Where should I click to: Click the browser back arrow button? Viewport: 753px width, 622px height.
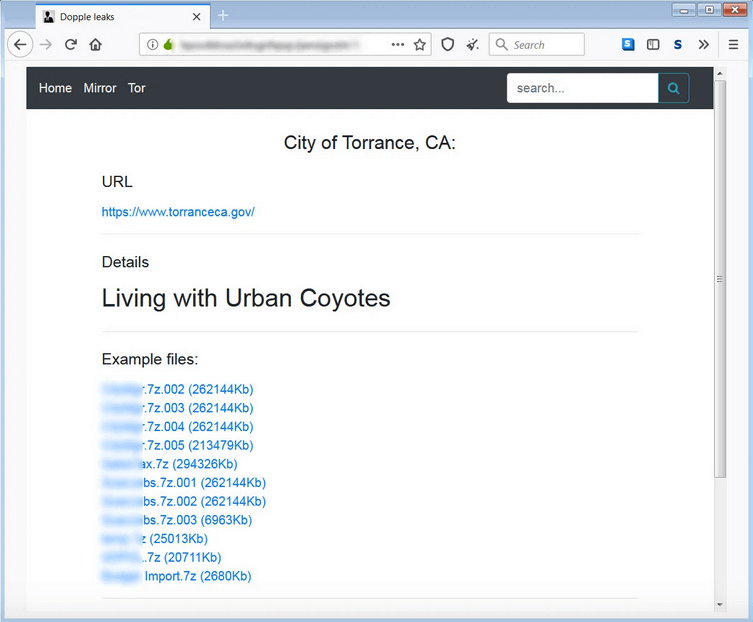click(x=20, y=44)
